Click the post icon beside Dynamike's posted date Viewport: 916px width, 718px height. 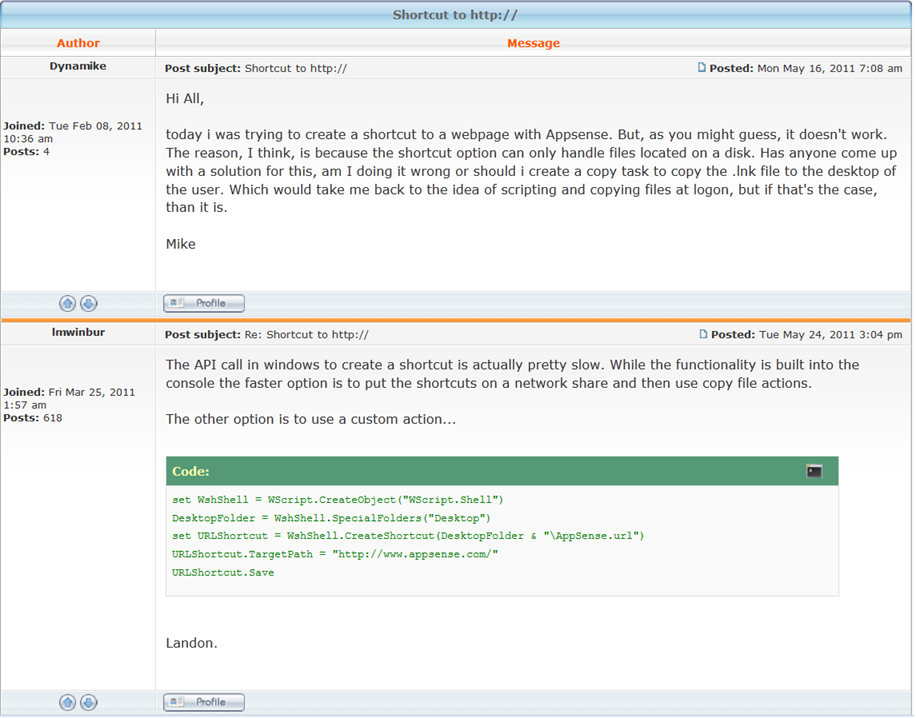point(702,68)
